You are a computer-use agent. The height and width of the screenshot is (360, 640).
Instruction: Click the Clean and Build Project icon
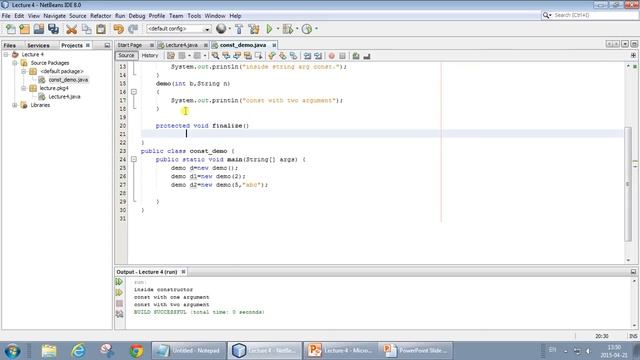[254, 29]
